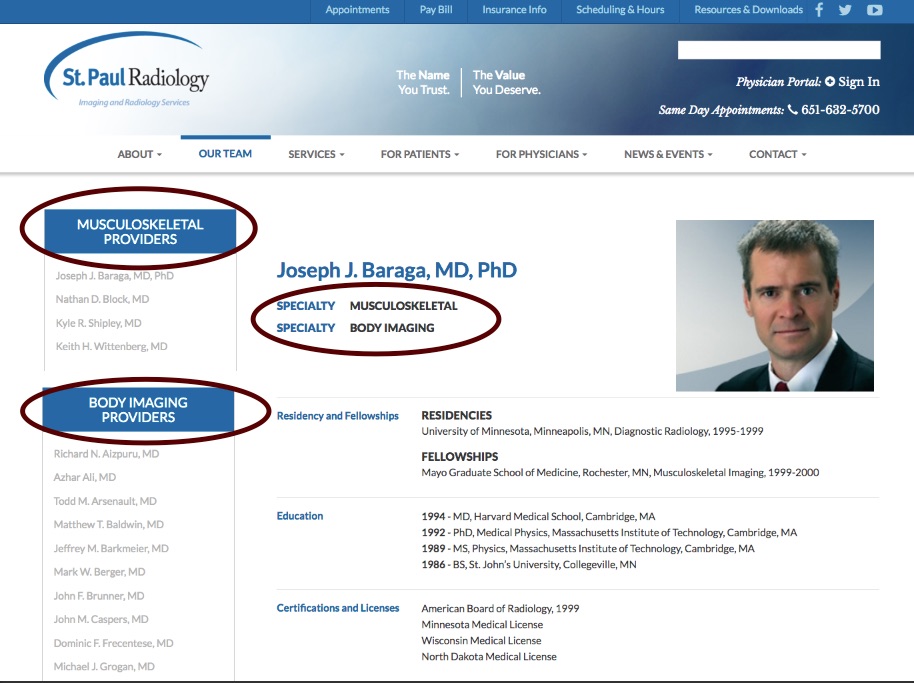
Task: Click the search input field in header
Action: pos(779,50)
